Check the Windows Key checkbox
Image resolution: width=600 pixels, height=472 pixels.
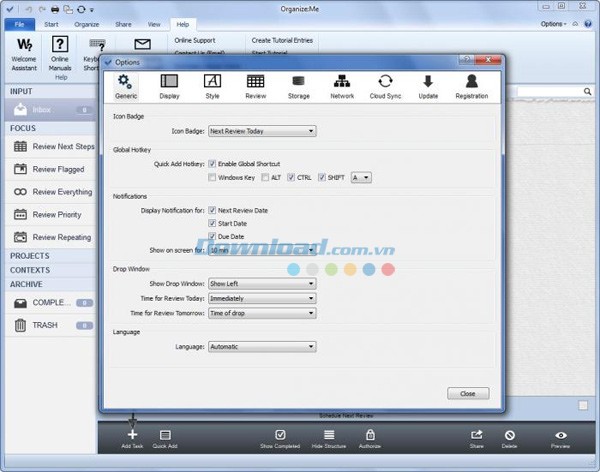coord(212,177)
